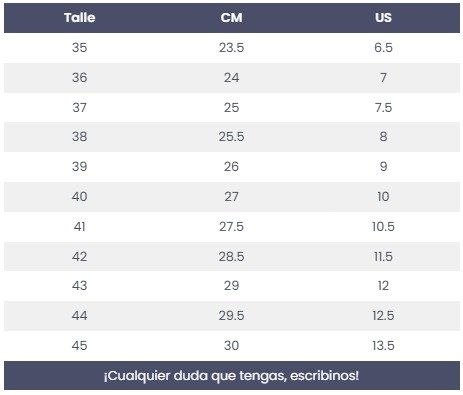Select size 36 in Talle column
Viewport: 463px width, 395px height.
[x=80, y=78]
